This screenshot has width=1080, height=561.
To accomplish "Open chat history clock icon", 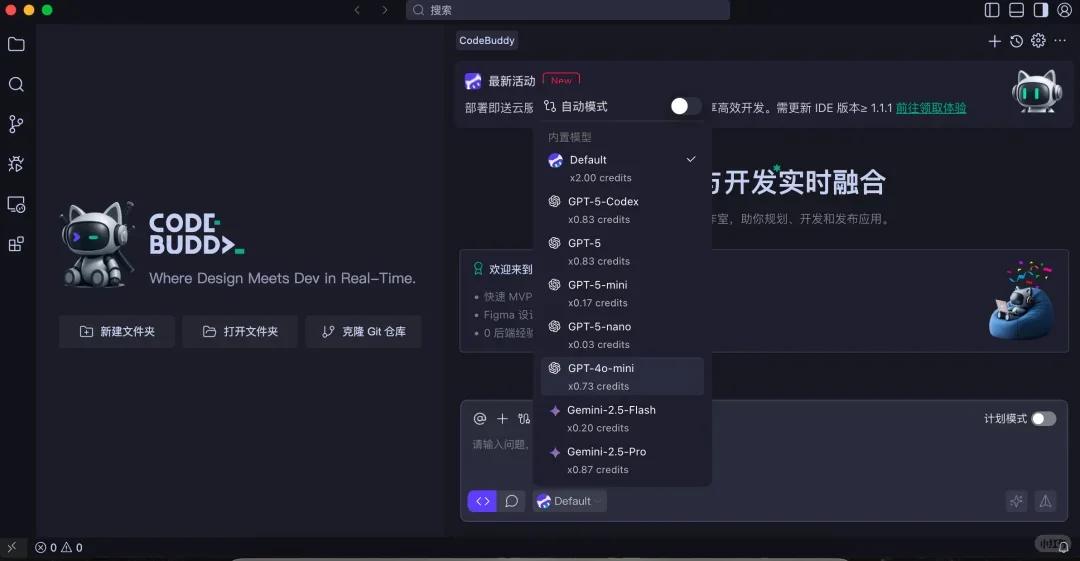I will point(1016,41).
